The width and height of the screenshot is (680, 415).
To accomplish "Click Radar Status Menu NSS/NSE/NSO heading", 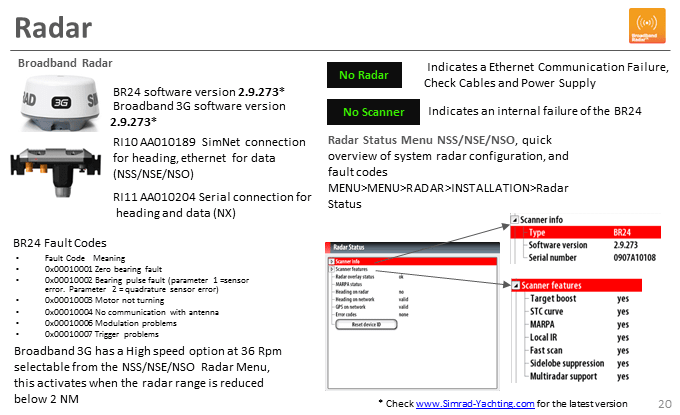I will coord(422,140).
